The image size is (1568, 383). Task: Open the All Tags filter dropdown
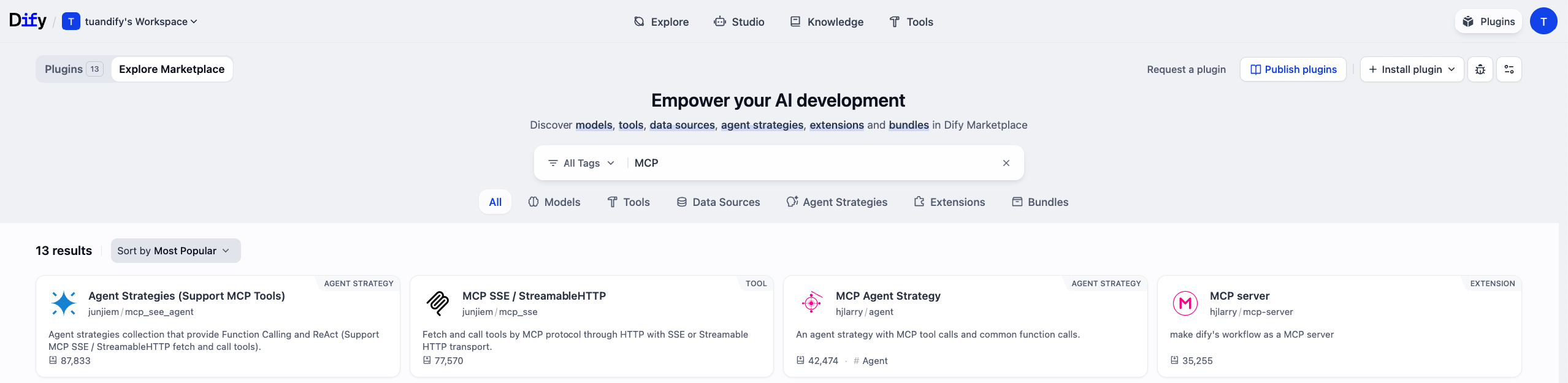[x=581, y=163]
